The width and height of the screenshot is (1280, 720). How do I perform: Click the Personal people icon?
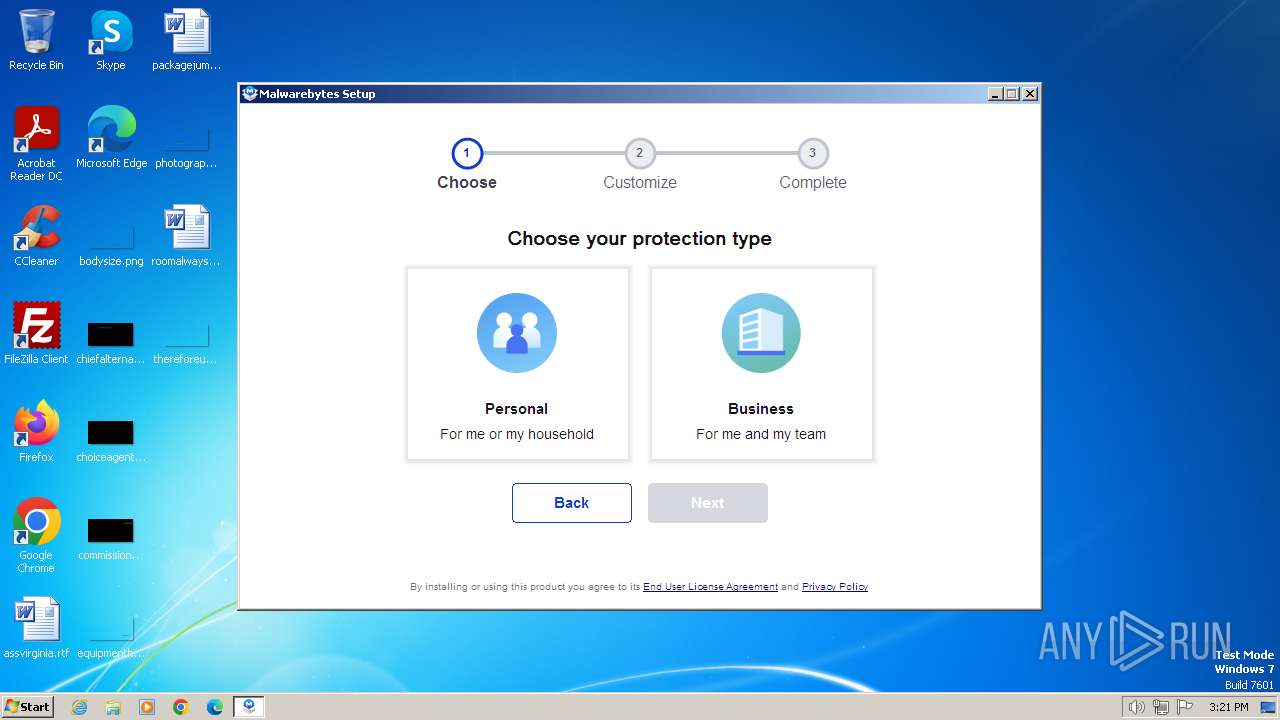click(x=517, y=333)
